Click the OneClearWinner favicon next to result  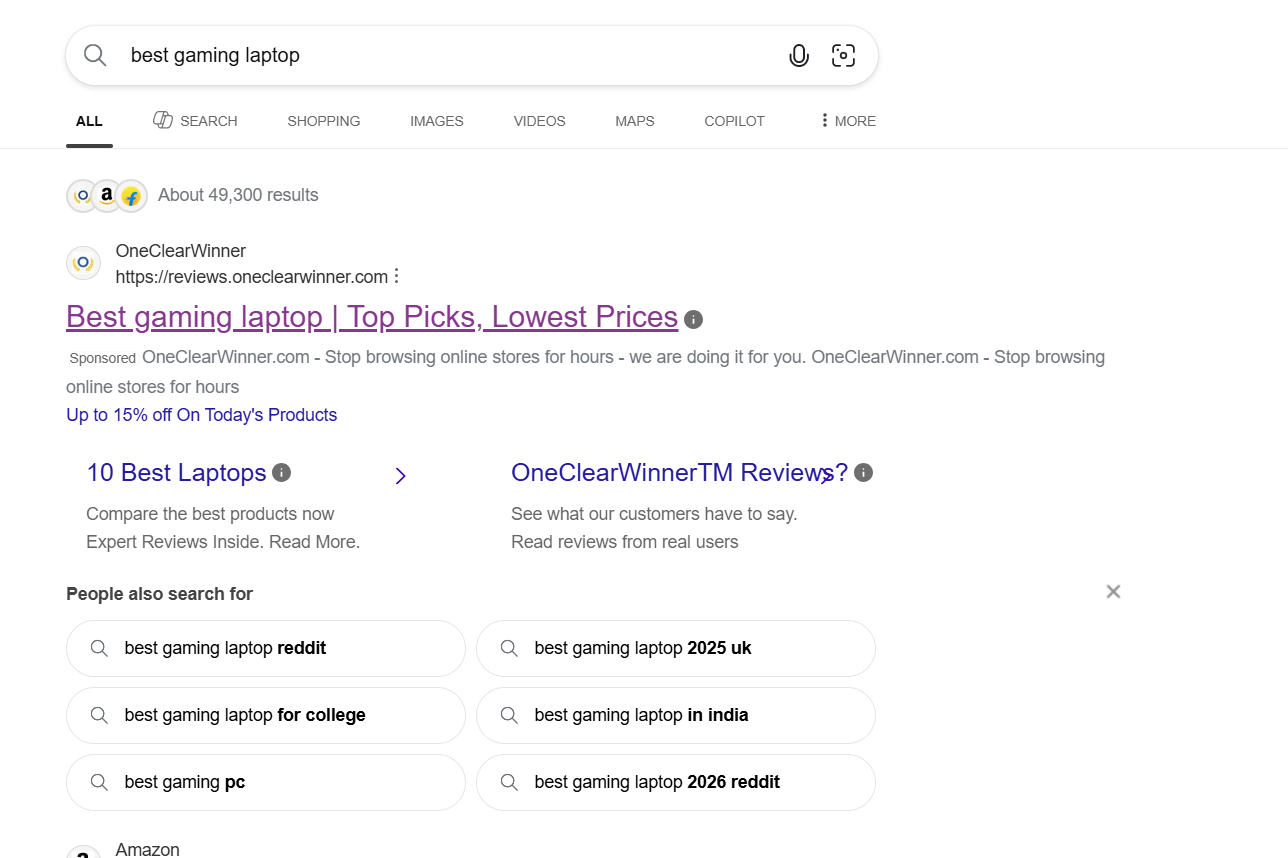[x=84, y=263]
